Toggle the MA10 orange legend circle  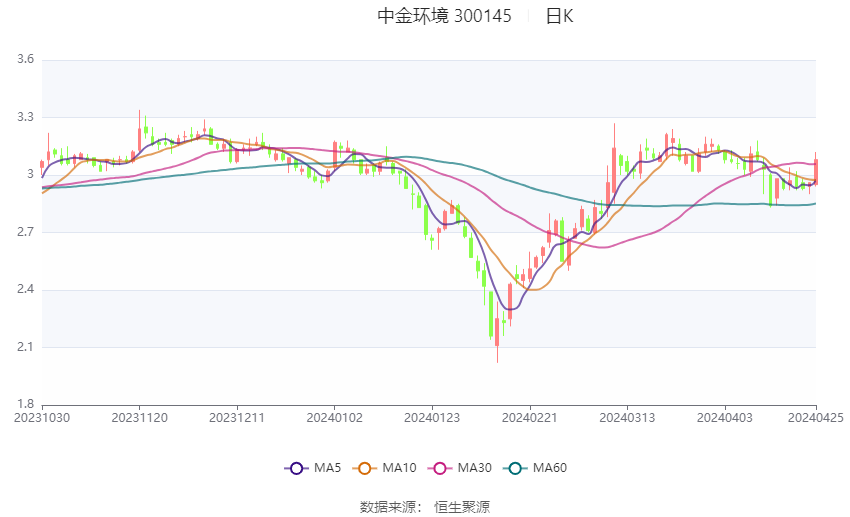364,468
